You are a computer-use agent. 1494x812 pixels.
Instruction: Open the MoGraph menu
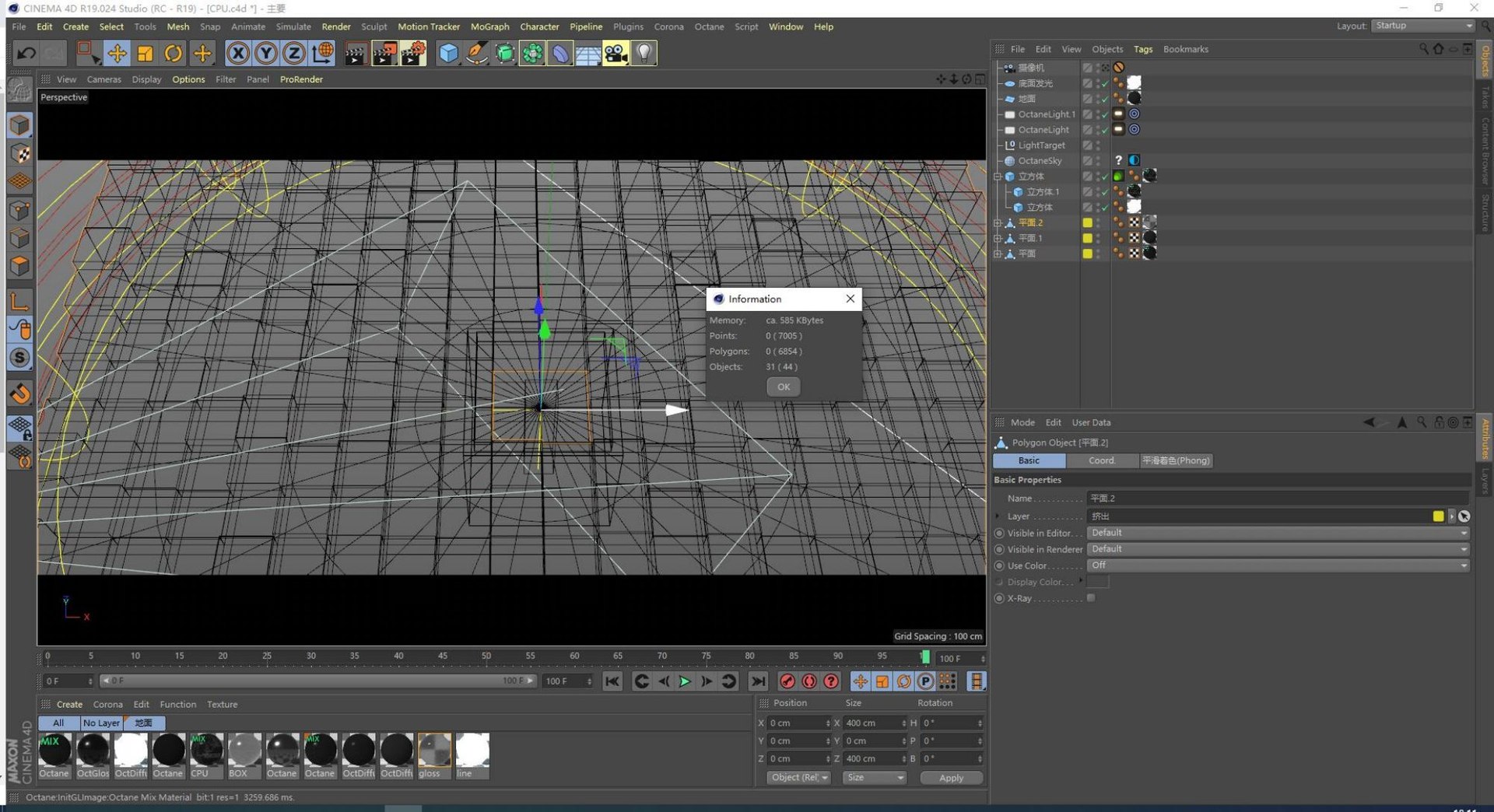[x=489, y=26]
